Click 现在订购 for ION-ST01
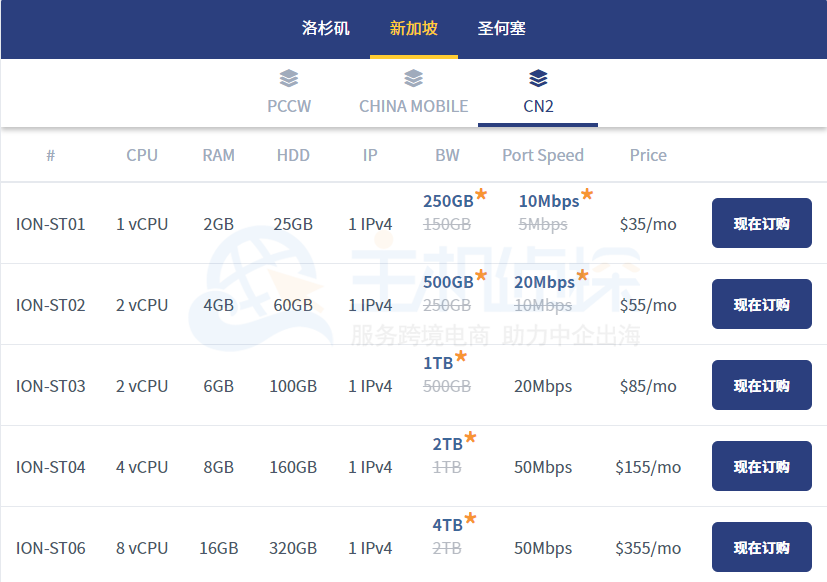827x582 pixels. (x=761, y=223)
